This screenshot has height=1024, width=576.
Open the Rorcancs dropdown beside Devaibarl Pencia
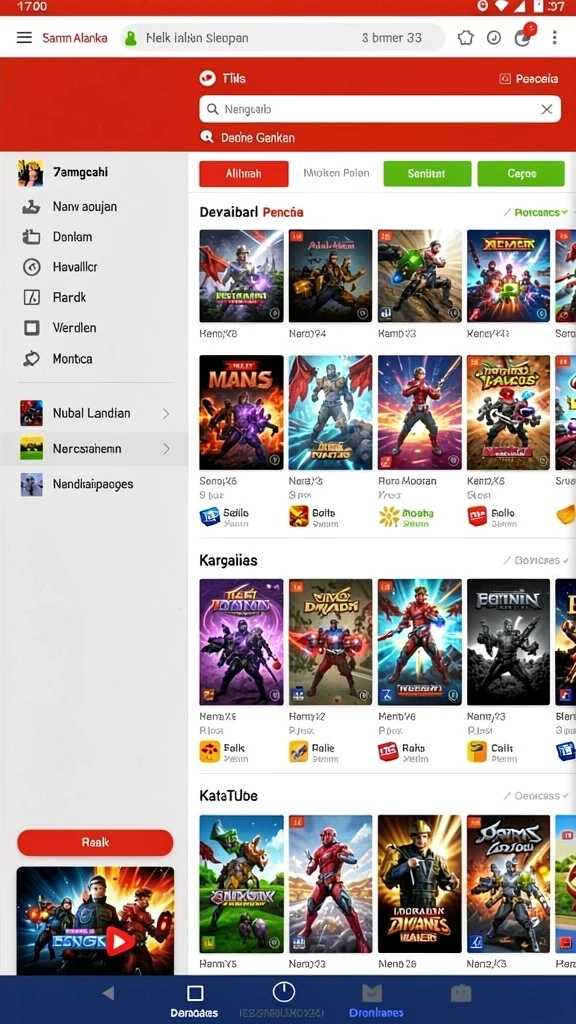pos(536,212)
